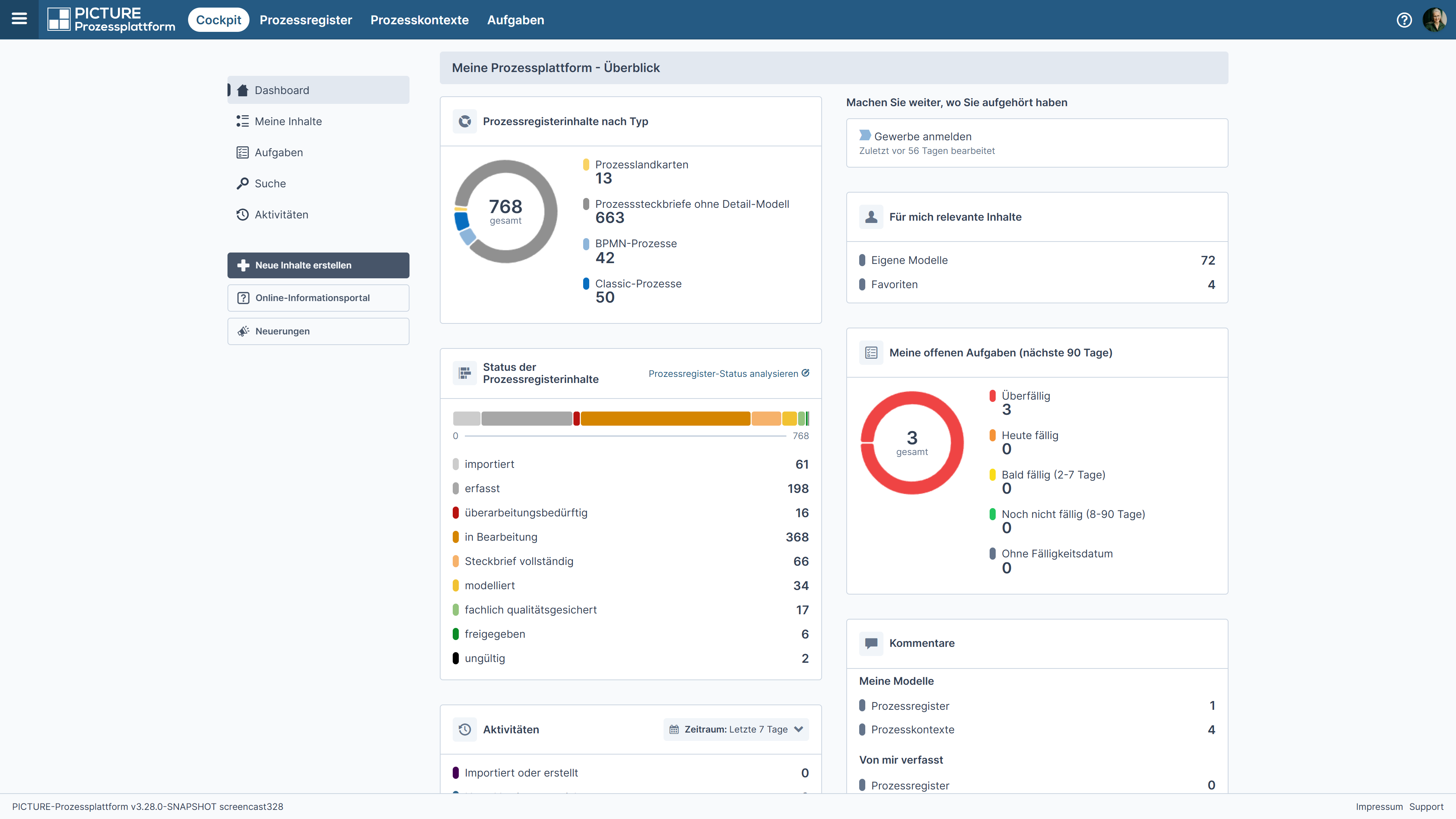Image resolution: width=1456 pixels, height=819 pixels.
Task: Open the user profile avatar
Action: [1434, 20]
